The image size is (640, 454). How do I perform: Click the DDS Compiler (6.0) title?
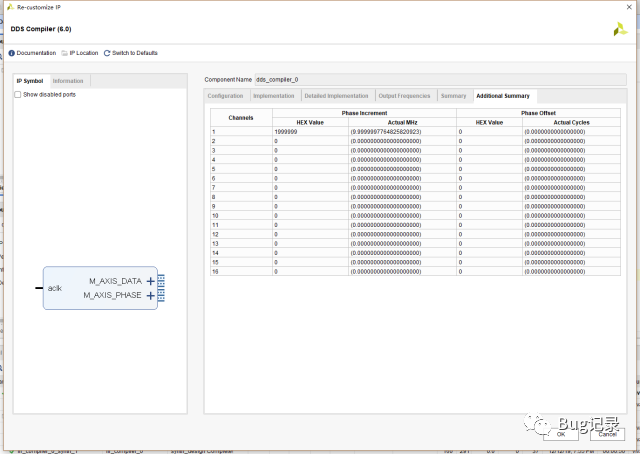(41, 29)
